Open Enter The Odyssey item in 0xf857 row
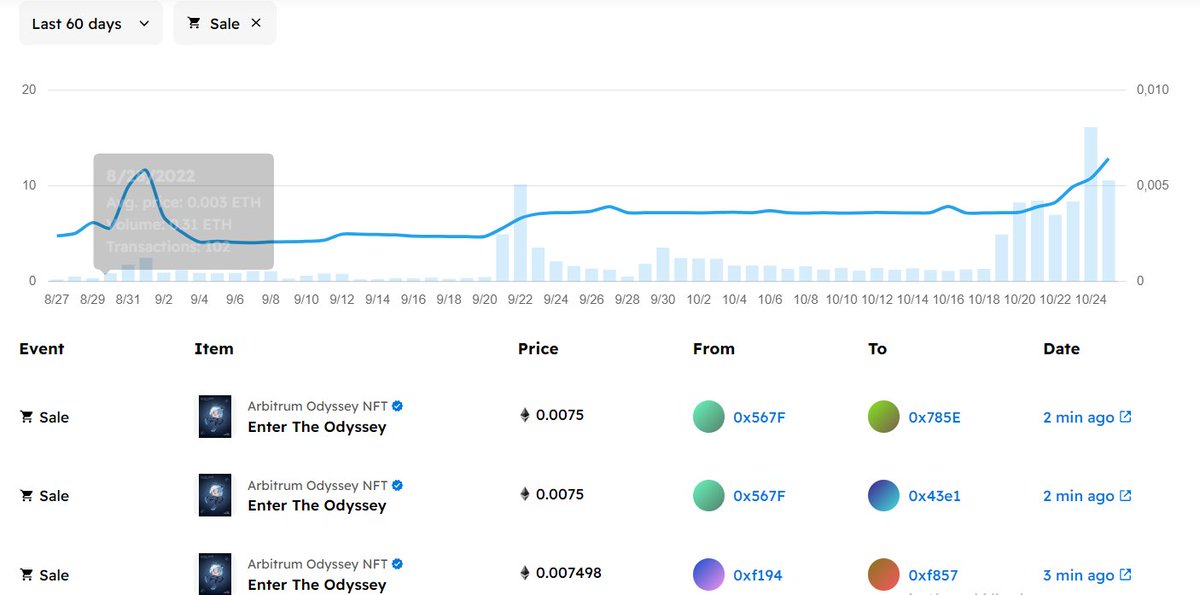This screenshot has width=1200, height=595. coord(317,585)
